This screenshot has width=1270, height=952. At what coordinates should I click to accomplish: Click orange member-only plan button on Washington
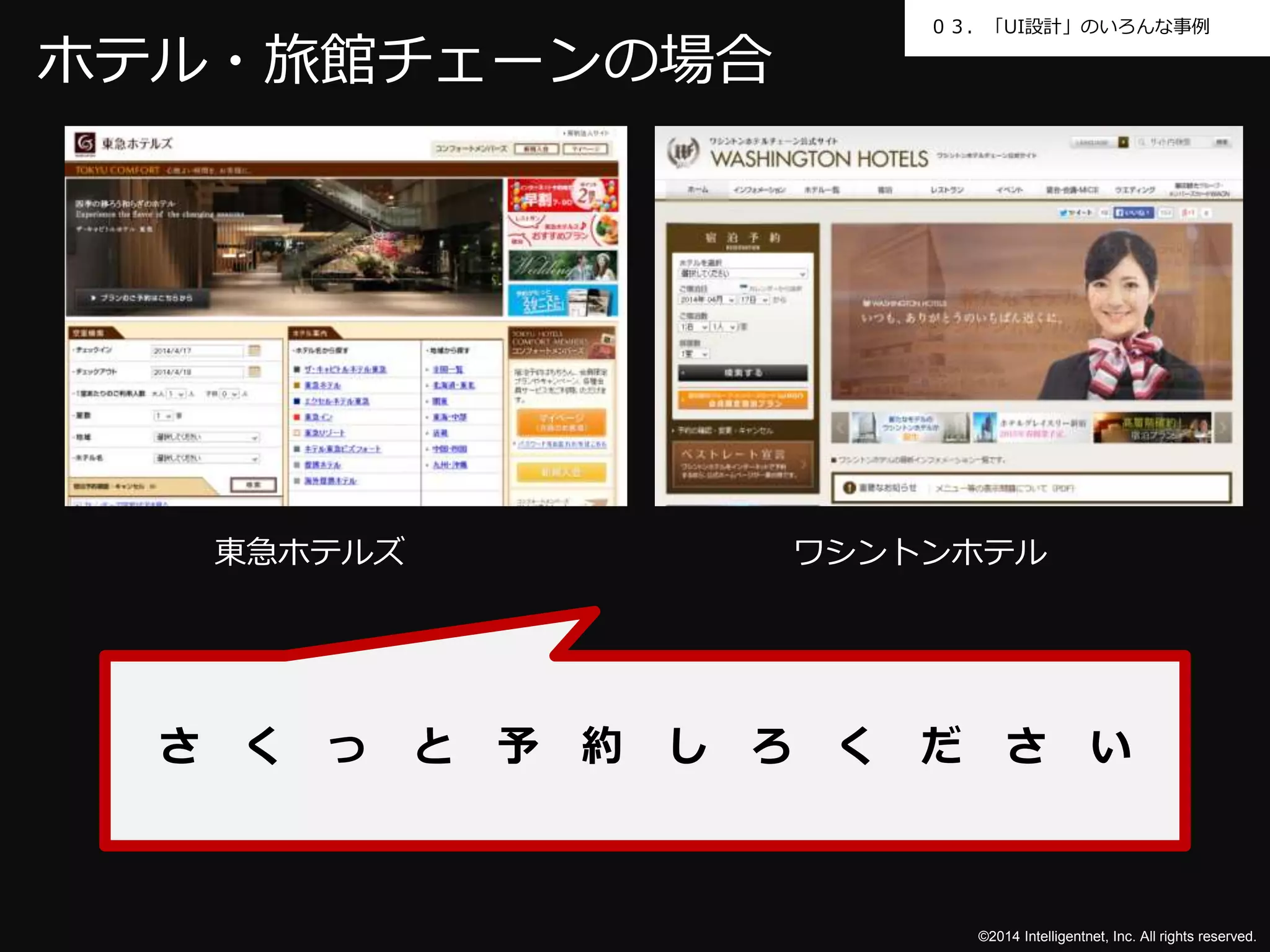coord(743,400)
